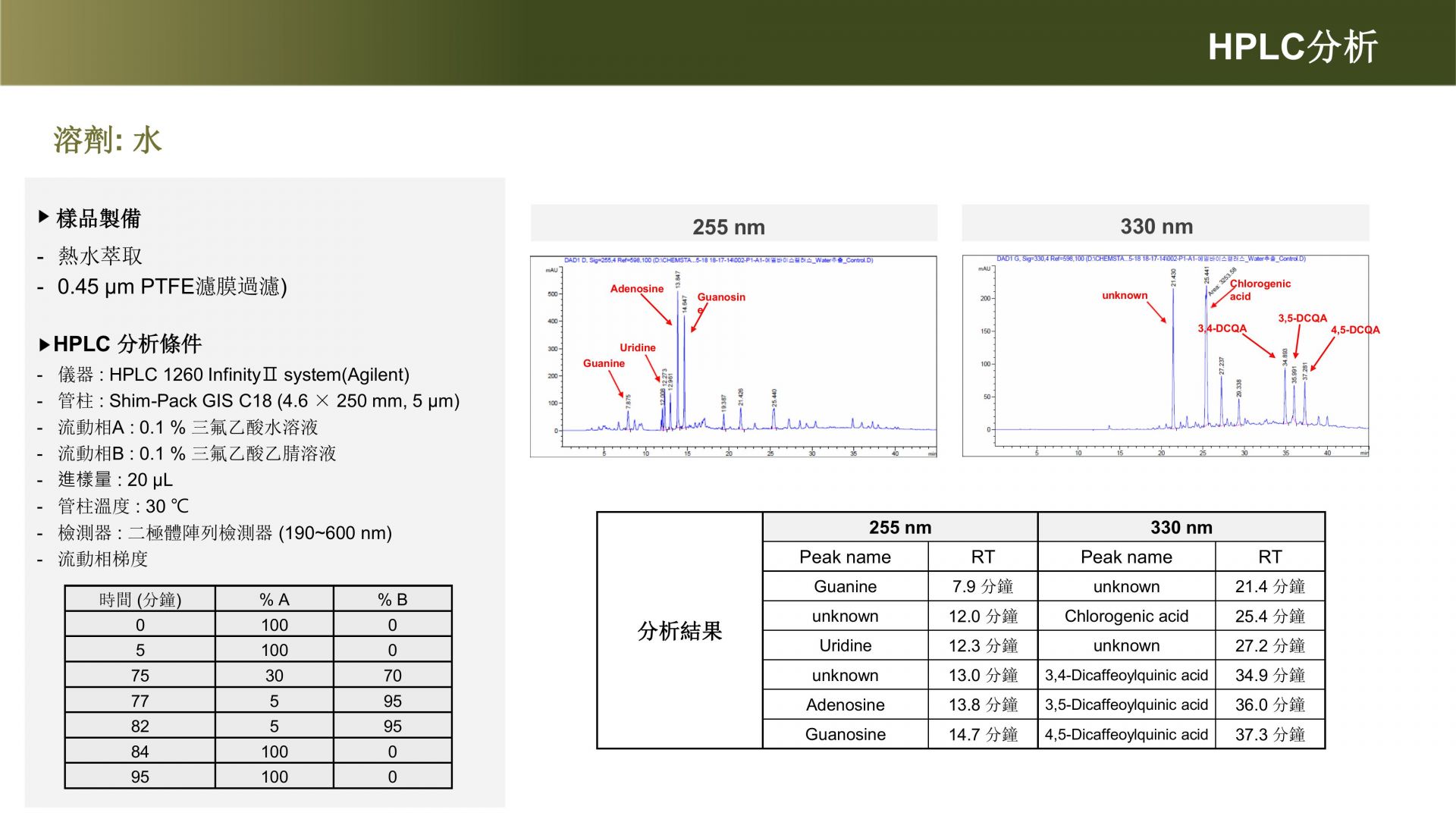Click the Guanosine table cell

pyautogui.click(x=845, y=734)
